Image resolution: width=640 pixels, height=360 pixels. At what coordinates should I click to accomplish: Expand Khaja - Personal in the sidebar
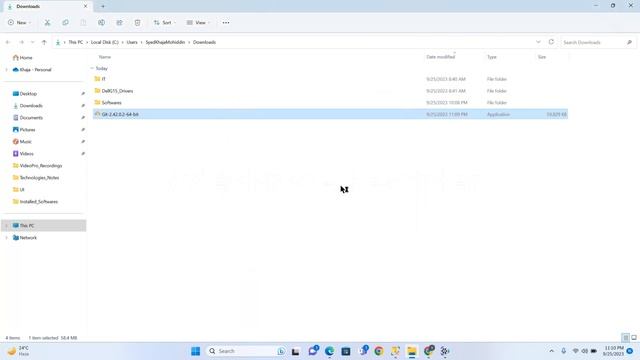tap(6, 70)
